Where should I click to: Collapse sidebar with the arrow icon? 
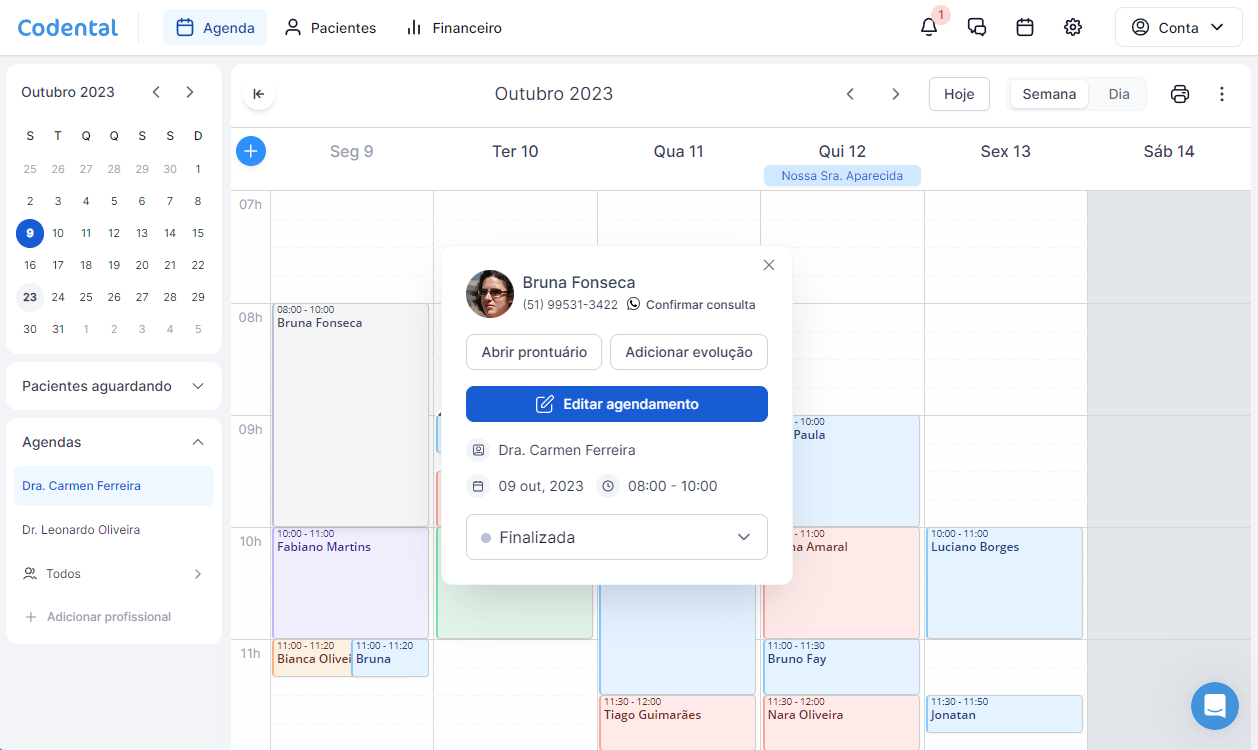258,94
